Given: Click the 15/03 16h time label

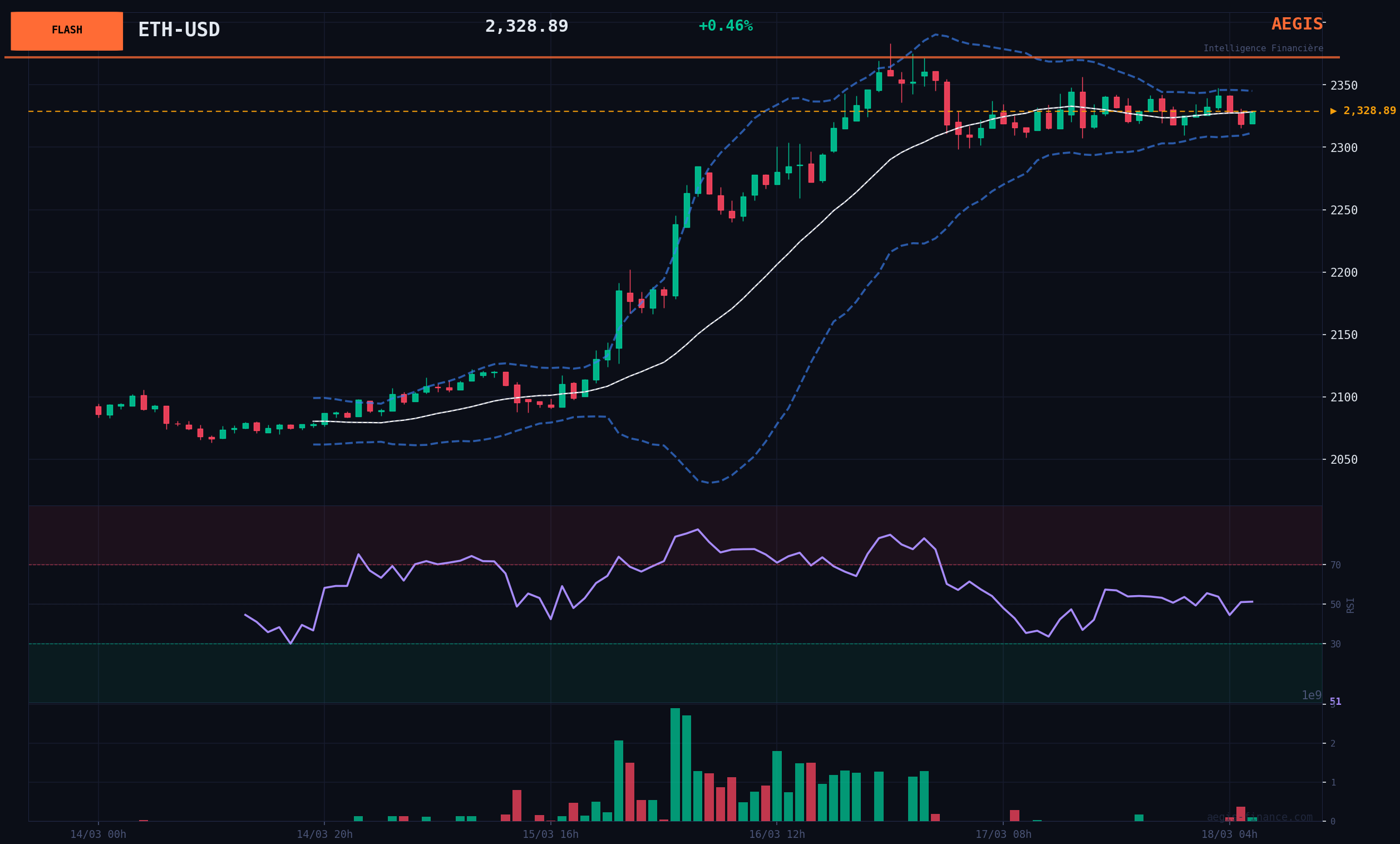Looking at the screenshot, I should 550,835.
